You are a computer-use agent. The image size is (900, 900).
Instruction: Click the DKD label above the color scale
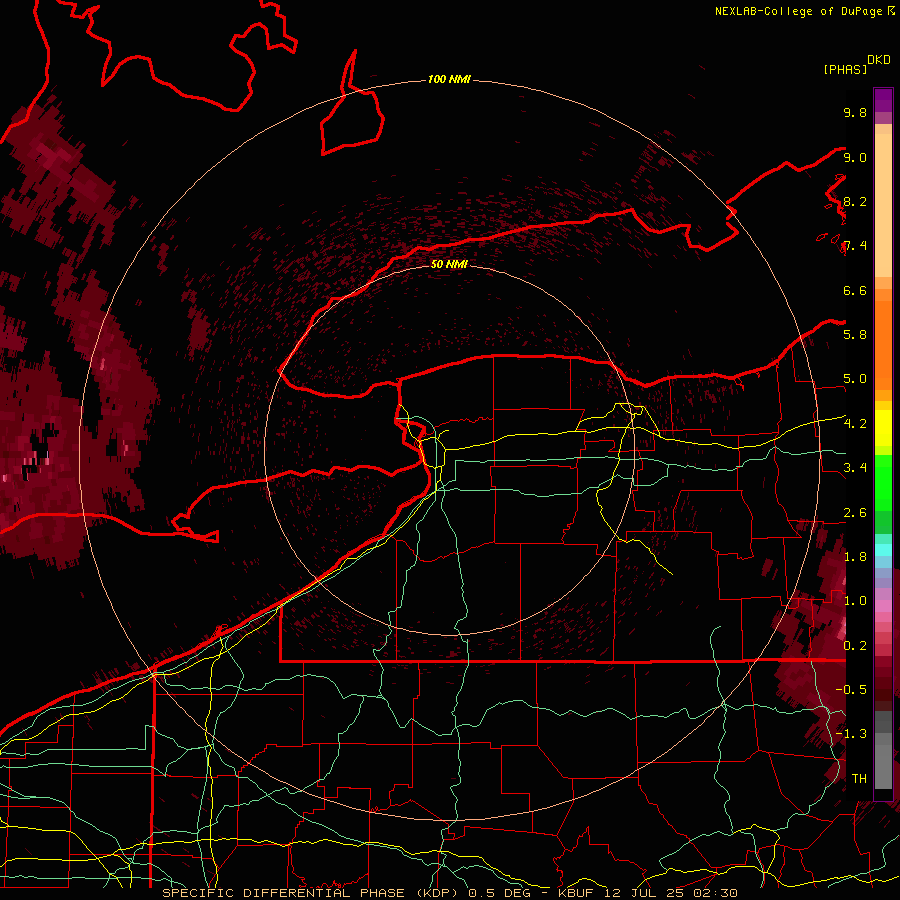(x=878, y=60)
